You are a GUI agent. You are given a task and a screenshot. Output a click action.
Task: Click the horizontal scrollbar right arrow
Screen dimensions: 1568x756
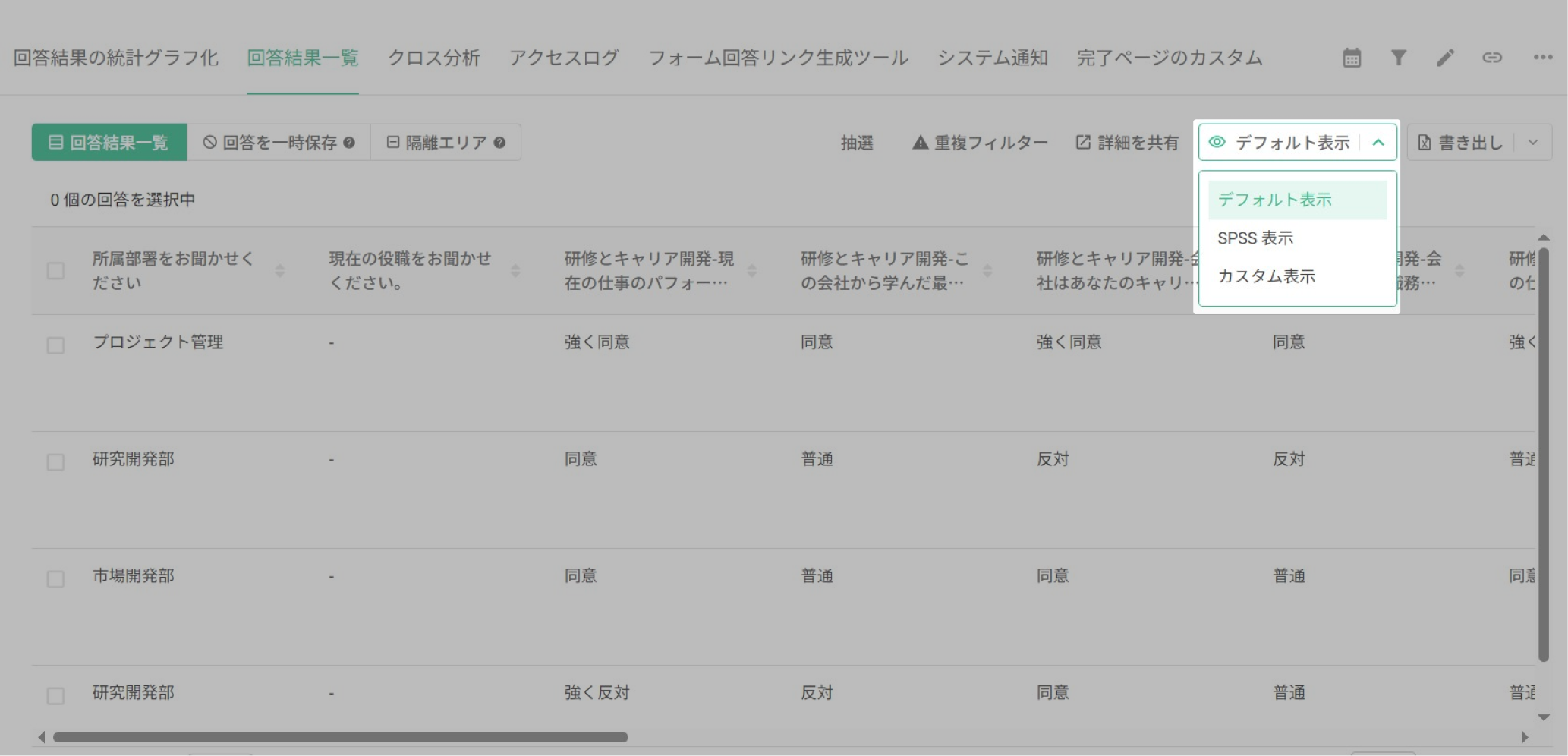coord(1525,737)
